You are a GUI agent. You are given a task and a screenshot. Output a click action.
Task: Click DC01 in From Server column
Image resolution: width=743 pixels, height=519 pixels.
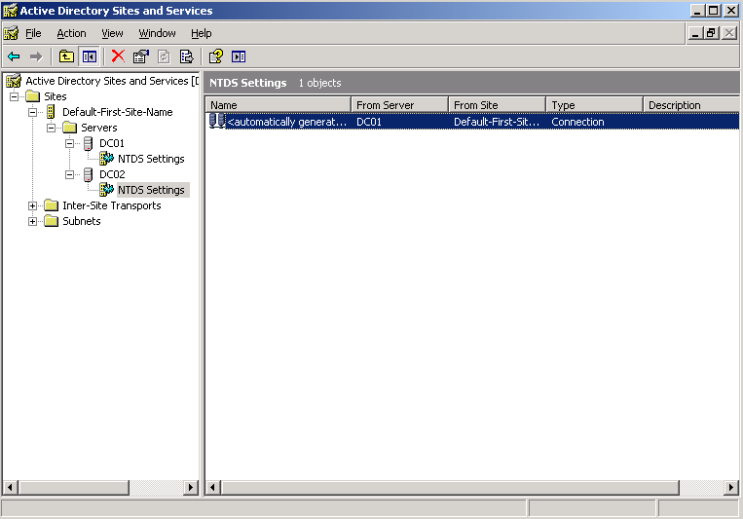(369, 122)
